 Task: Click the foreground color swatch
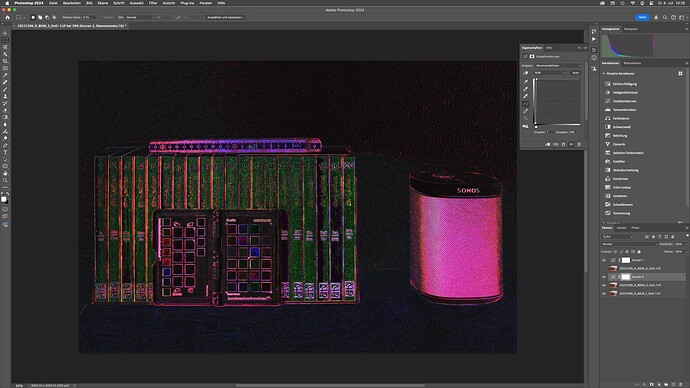[4, 199]
